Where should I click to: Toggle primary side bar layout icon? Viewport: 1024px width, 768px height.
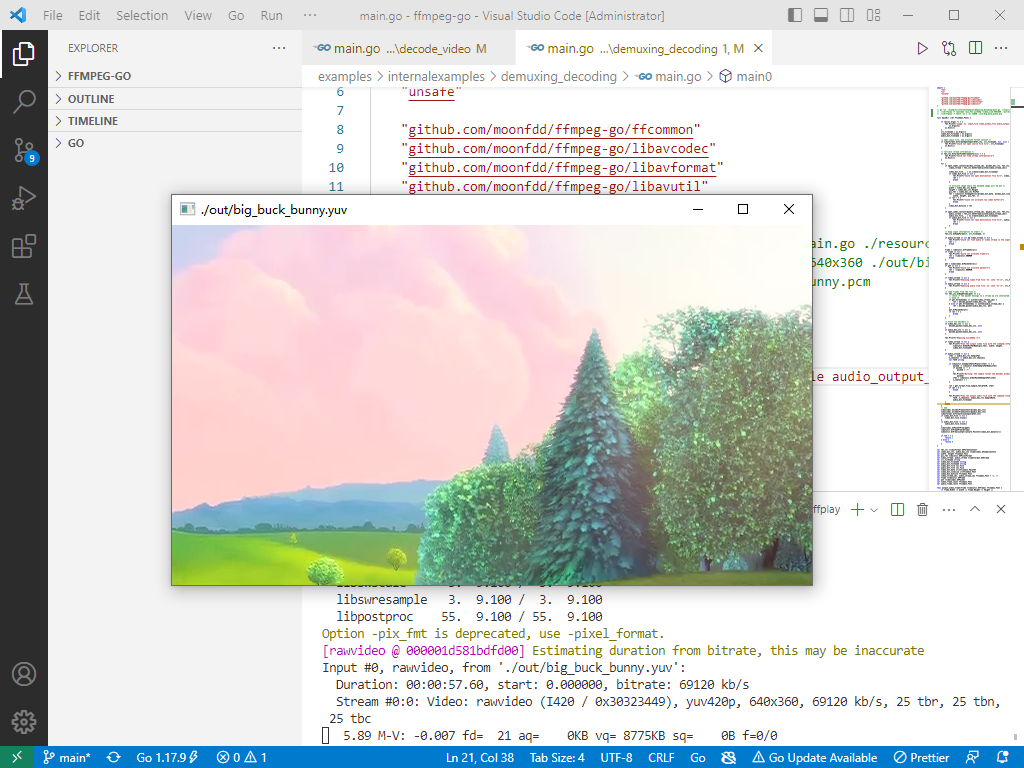(x=795, y=15)
